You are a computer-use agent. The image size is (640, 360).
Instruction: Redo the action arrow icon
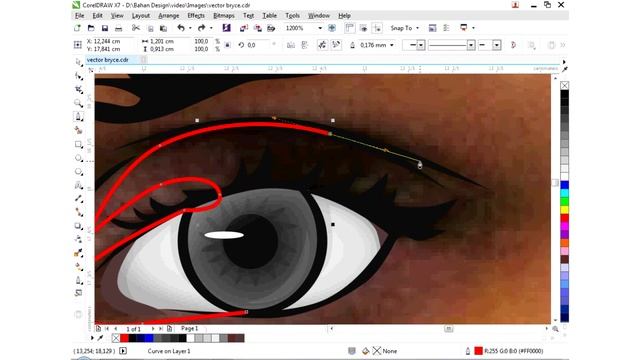pos(202,28)
